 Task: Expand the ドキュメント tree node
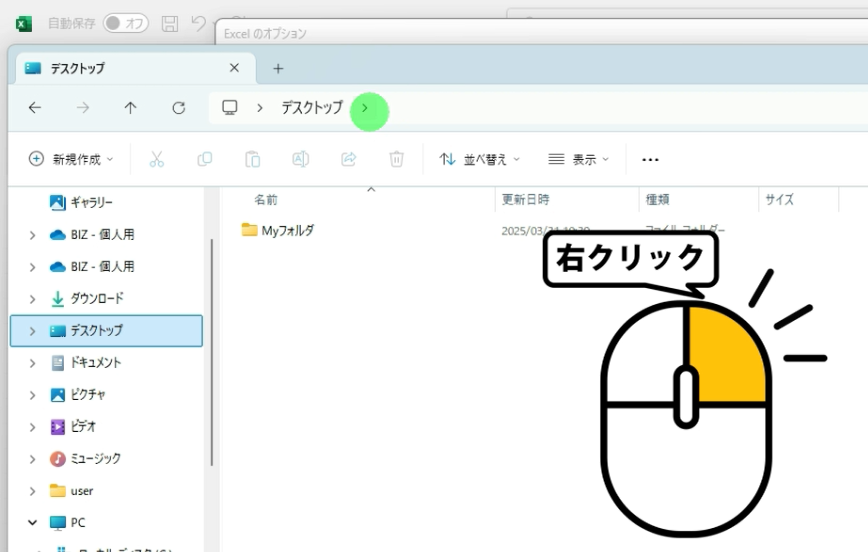pos(32,363)
